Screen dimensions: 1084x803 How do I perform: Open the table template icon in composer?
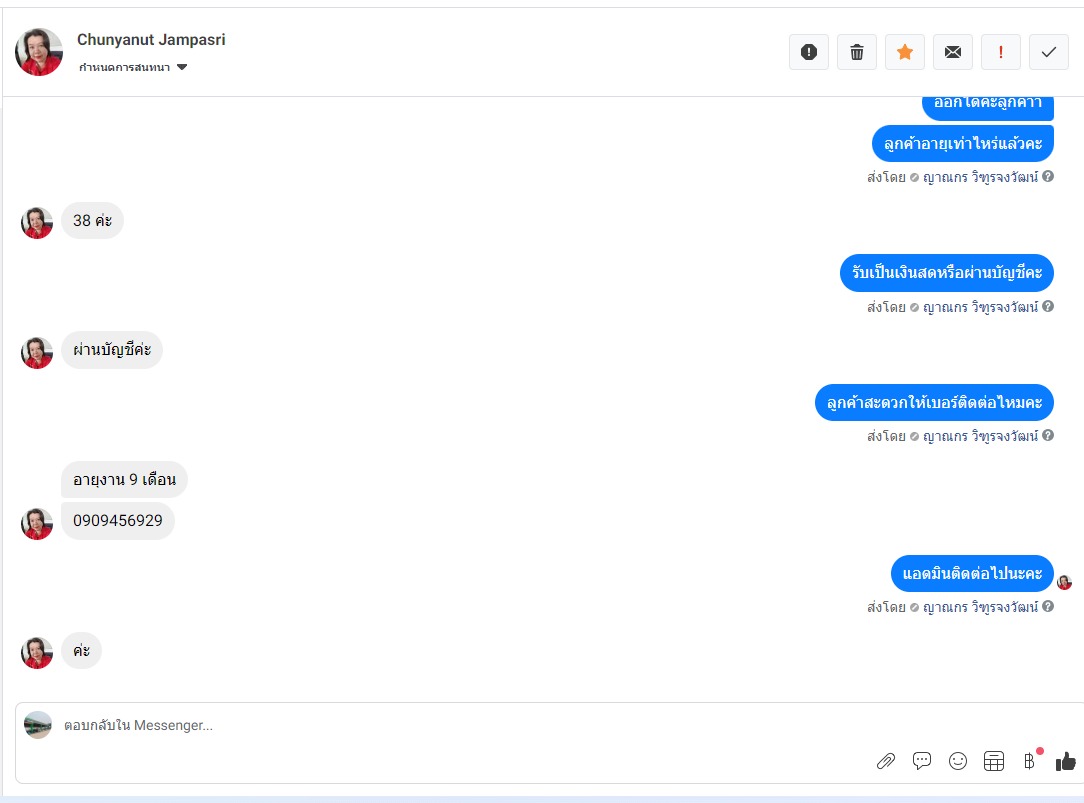[x=993, y=761]
